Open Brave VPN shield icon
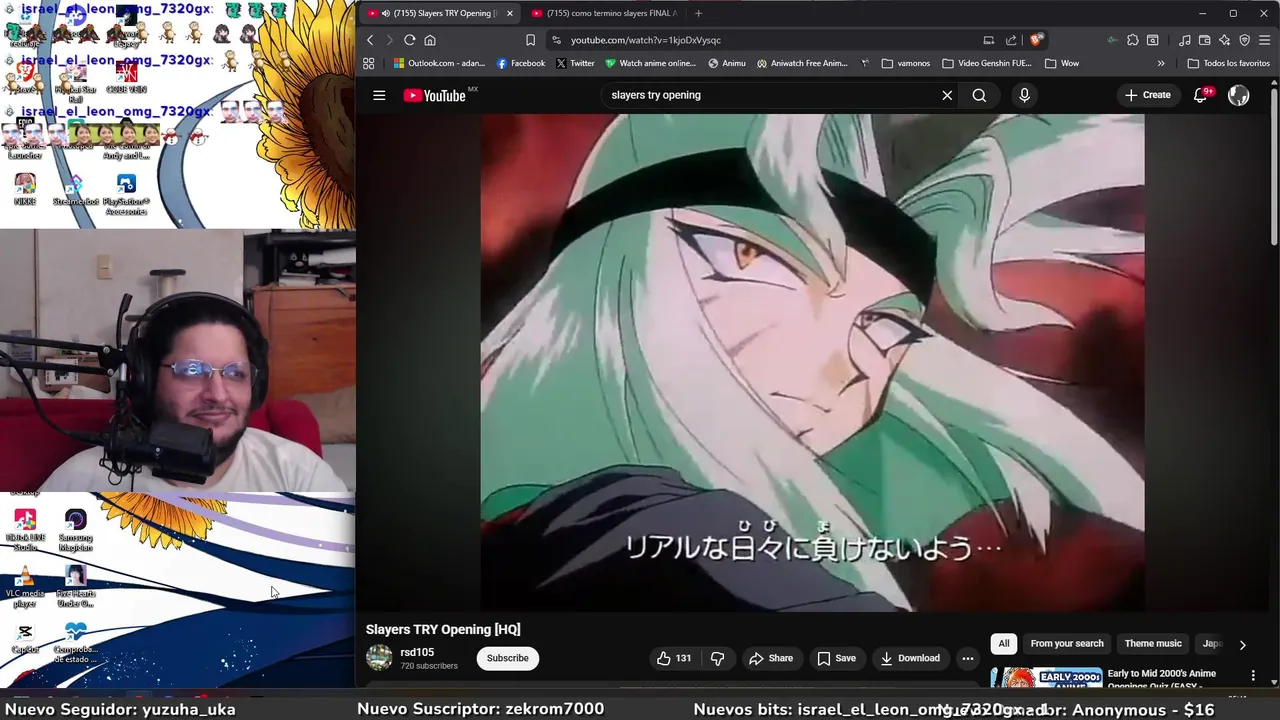 coord(1245,40)
